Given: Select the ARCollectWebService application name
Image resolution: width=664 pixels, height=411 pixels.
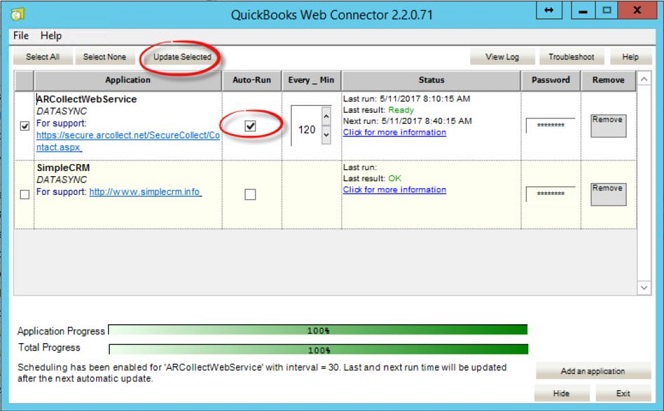Looking at the screenshot, I should pos(87,99).
